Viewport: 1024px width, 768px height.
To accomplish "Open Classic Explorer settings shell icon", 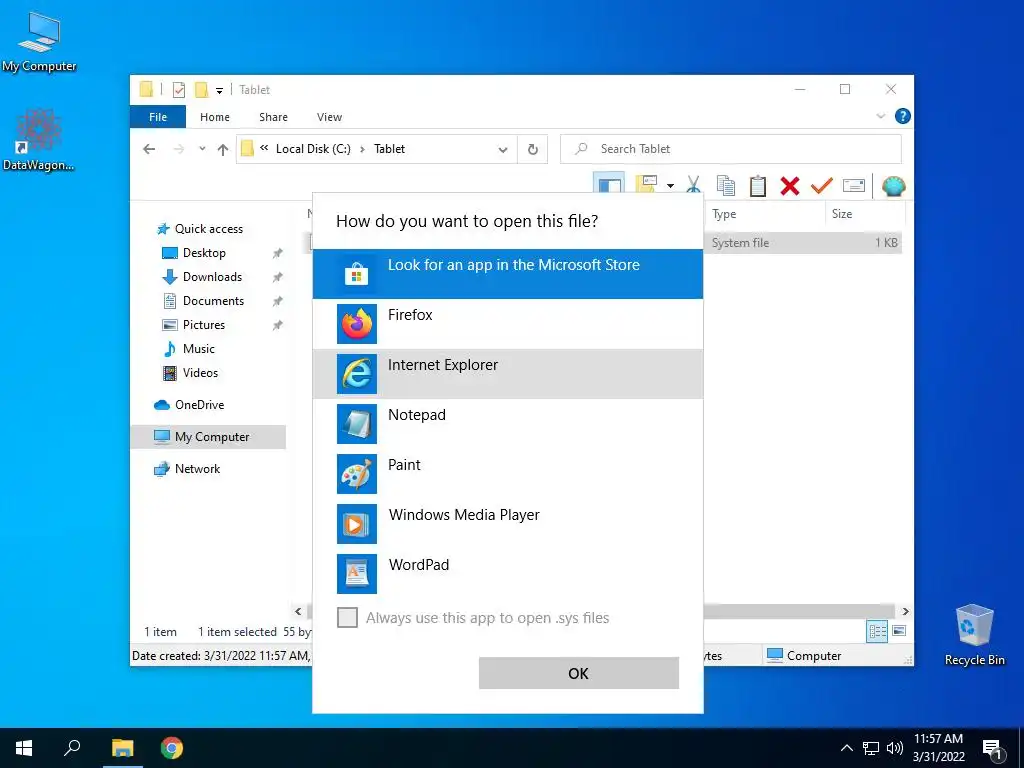I will 893,186.
